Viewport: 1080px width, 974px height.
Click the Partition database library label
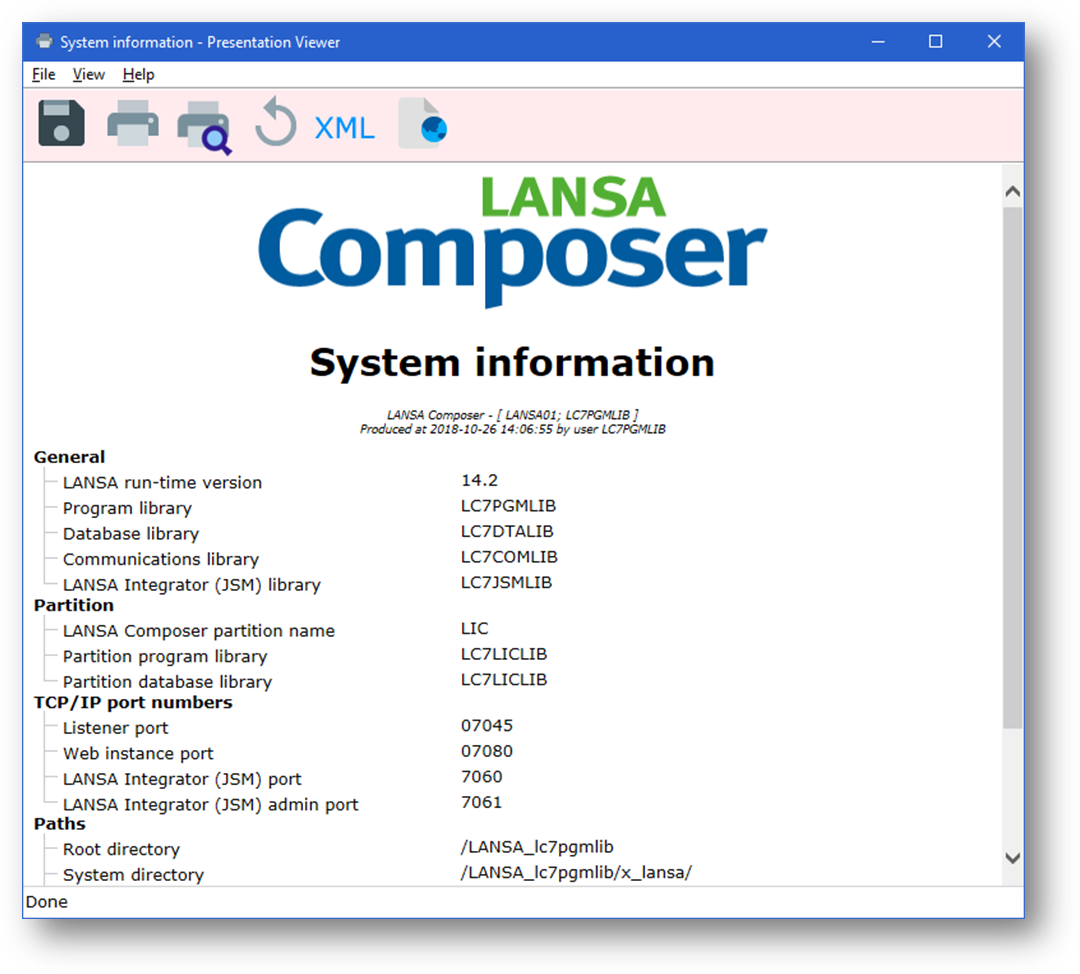167,682
